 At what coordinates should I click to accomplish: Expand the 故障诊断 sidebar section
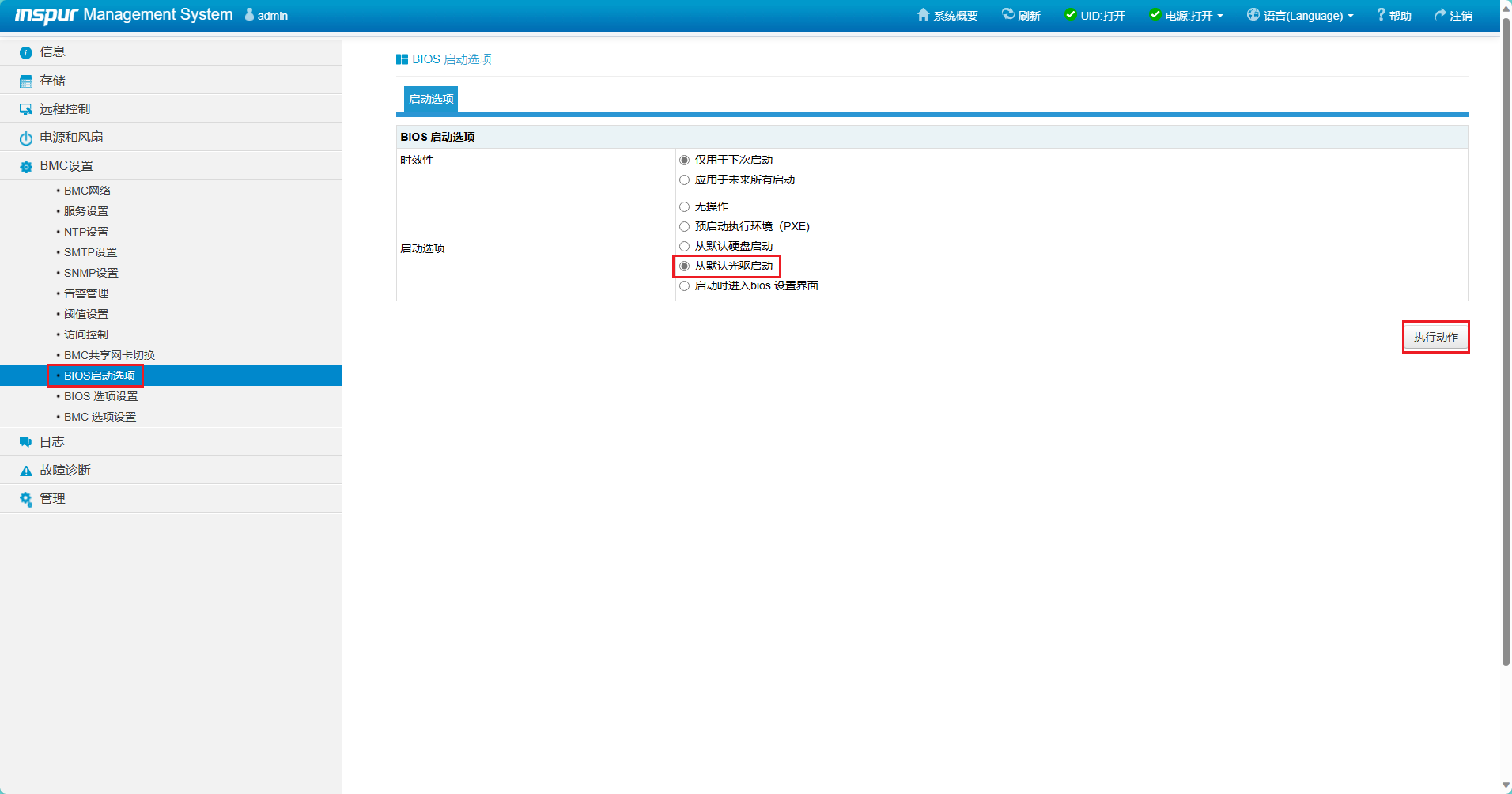(171, 471)
